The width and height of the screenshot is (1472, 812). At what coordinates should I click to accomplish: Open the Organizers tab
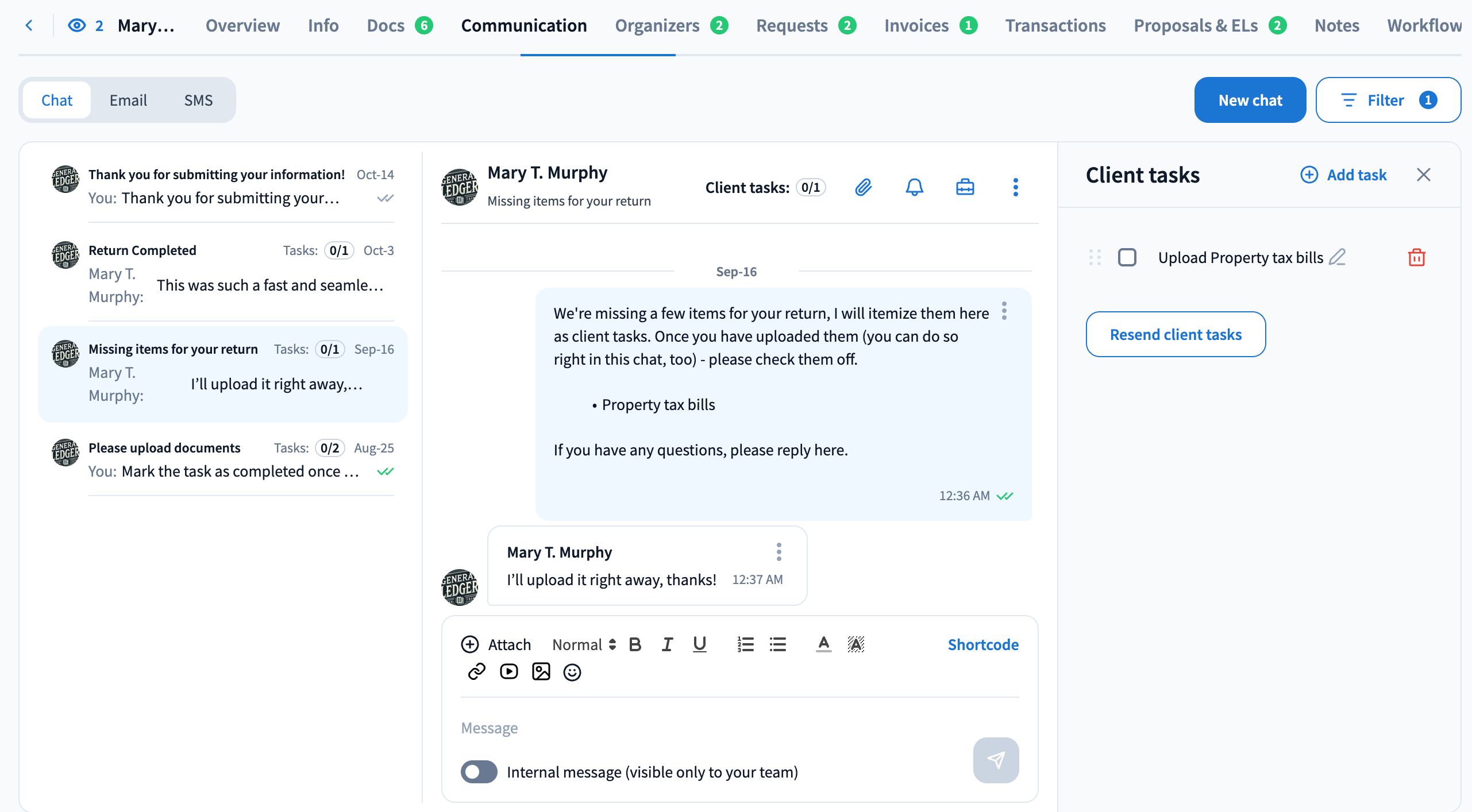pyautogui.click(x=657, y=25)
